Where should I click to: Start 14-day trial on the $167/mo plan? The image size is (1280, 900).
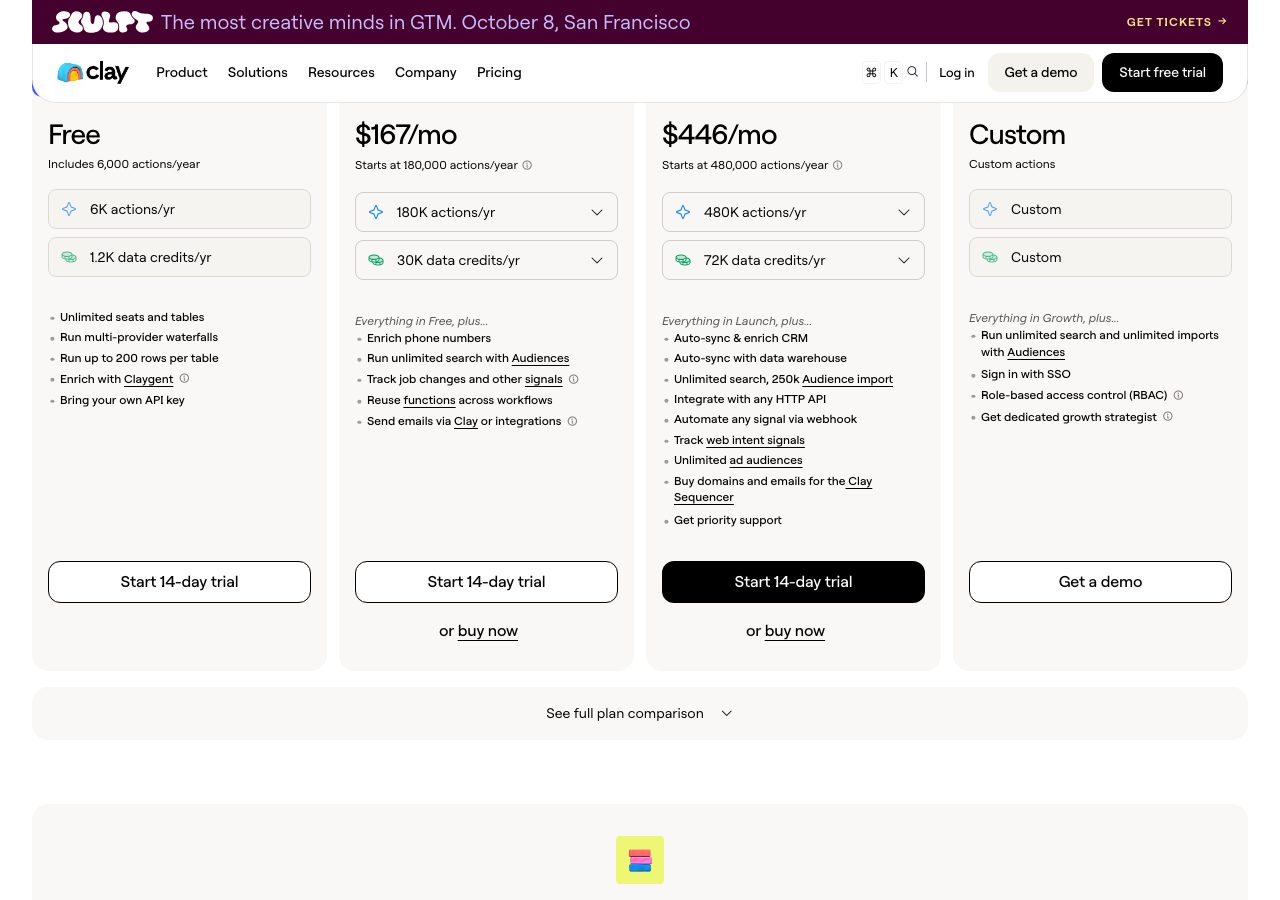point(486,582)
